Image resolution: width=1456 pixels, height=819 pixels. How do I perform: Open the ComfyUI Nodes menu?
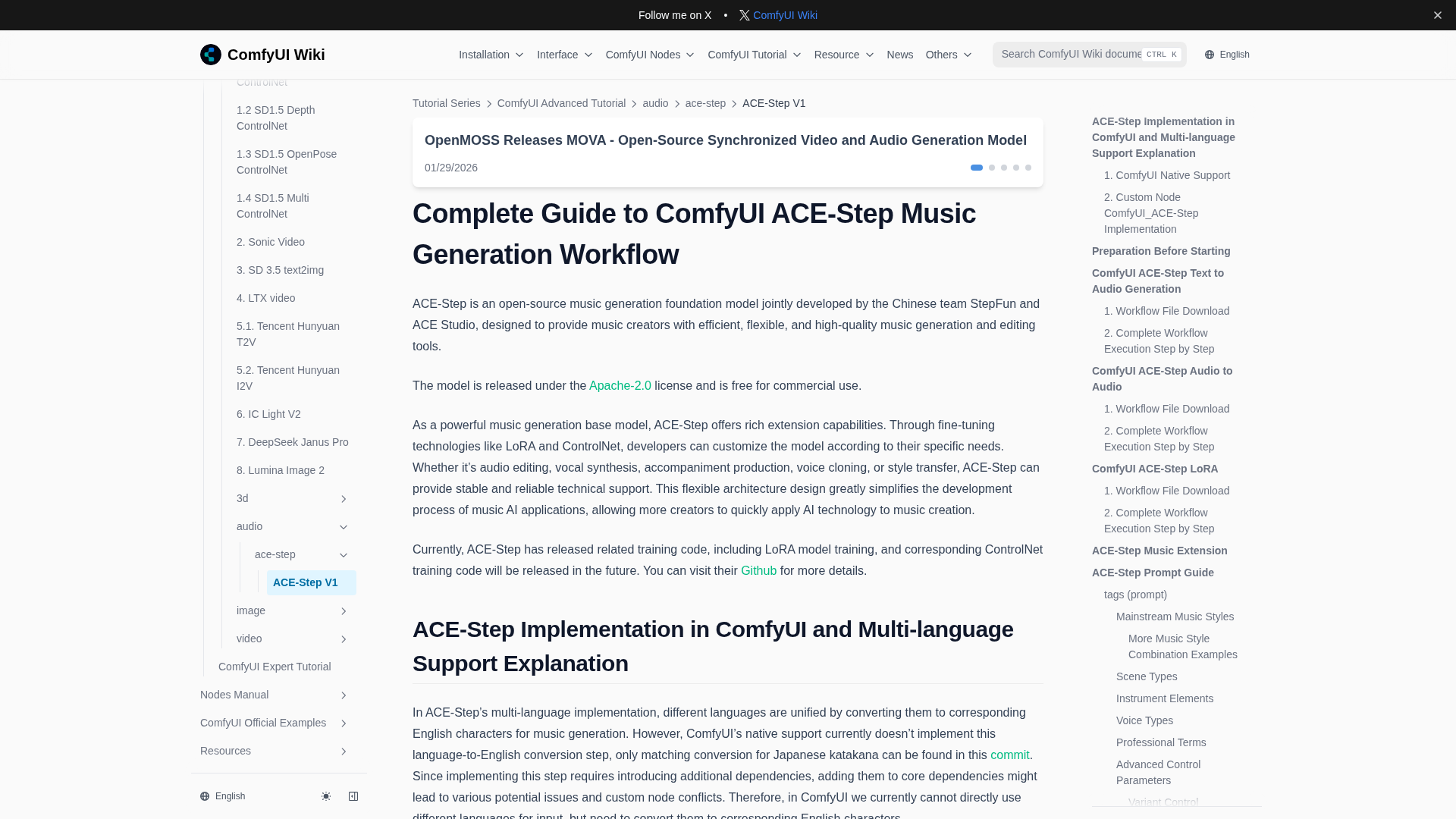pyautogui.click(x=650, y=55)
